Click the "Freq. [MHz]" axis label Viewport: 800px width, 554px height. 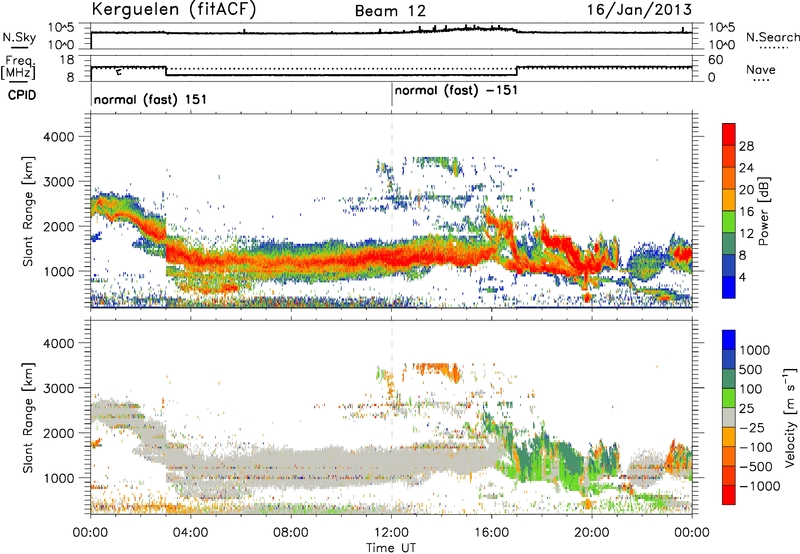pos(20,69)
